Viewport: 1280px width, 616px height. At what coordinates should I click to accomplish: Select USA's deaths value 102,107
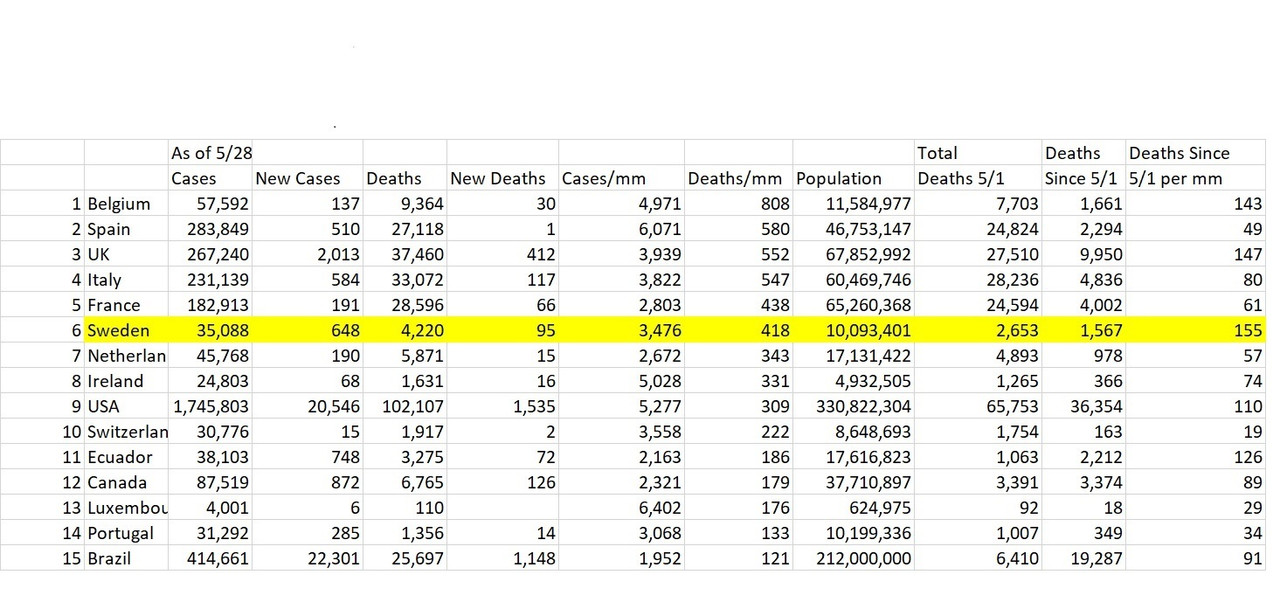[404, 406]
